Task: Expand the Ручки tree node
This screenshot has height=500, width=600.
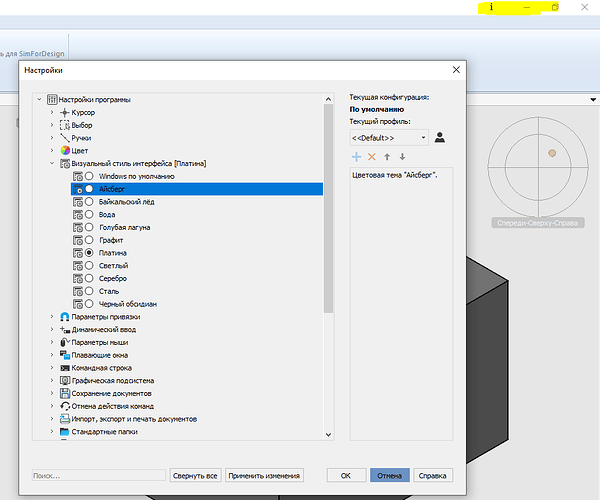Action: click(52, 138)
